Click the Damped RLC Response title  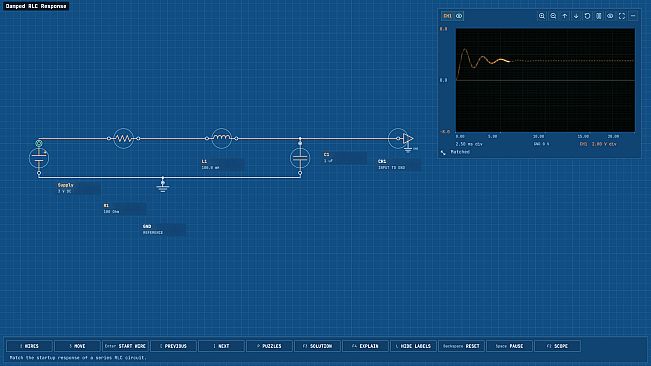pos(36,6)
